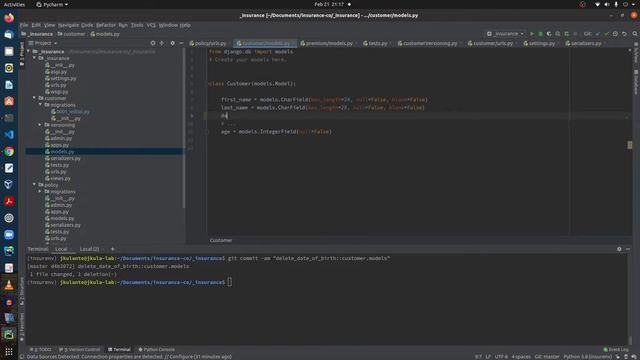Collapse the policy folder
The height and width of the screenshot is (360, 640).
point(34,184)
